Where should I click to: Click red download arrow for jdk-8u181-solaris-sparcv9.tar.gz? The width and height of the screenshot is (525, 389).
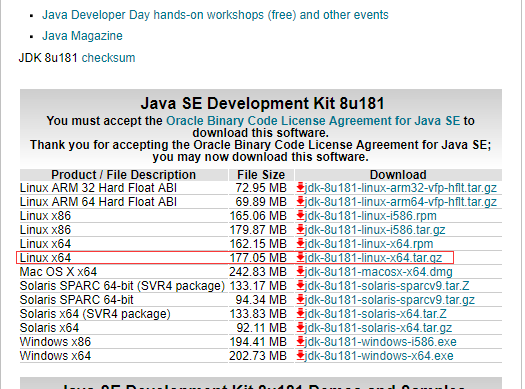pos(300,300)
